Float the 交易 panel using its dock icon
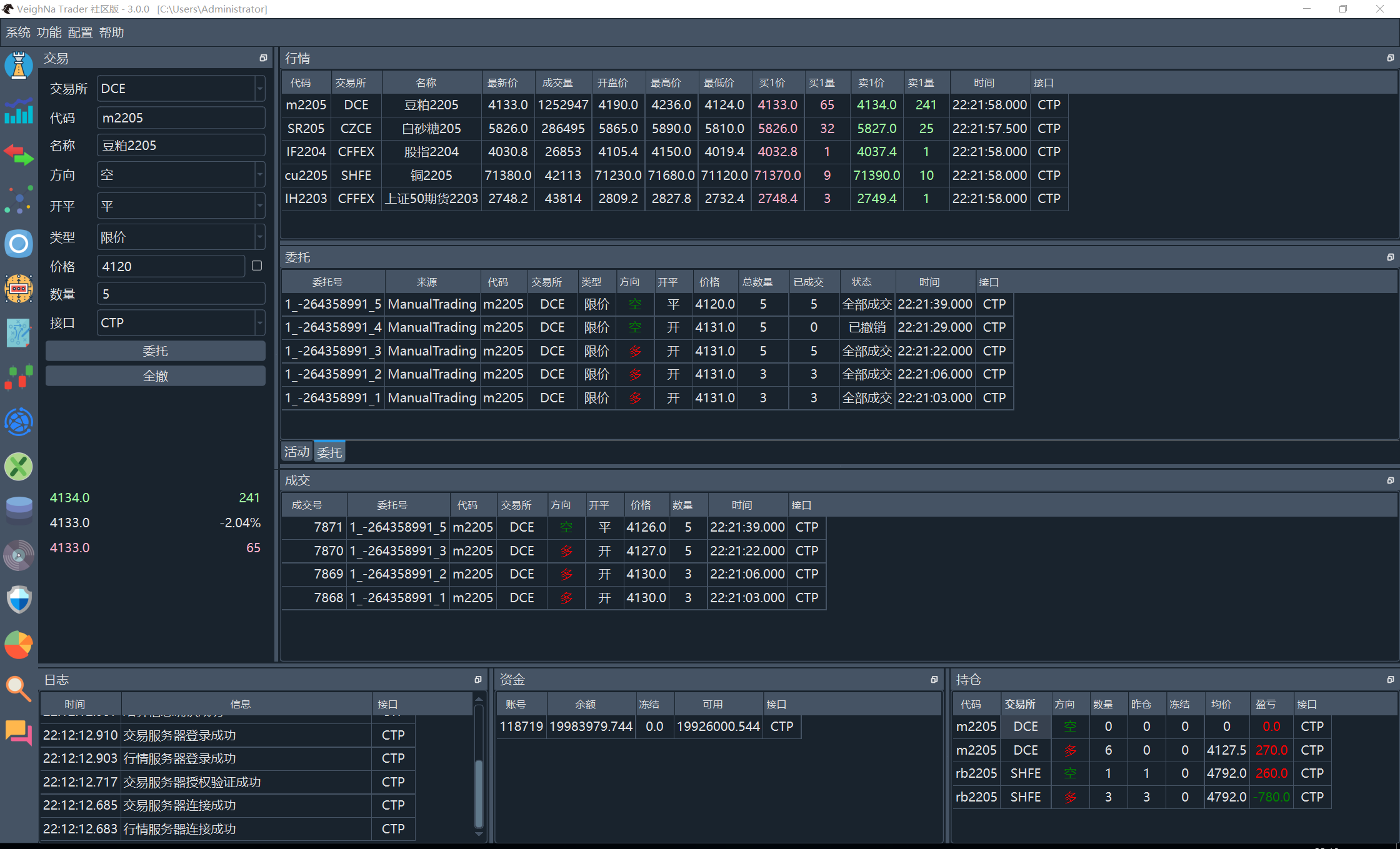The width and height of the screenshot is (1400, 849). pyautogui.click(x=263, y=58)
